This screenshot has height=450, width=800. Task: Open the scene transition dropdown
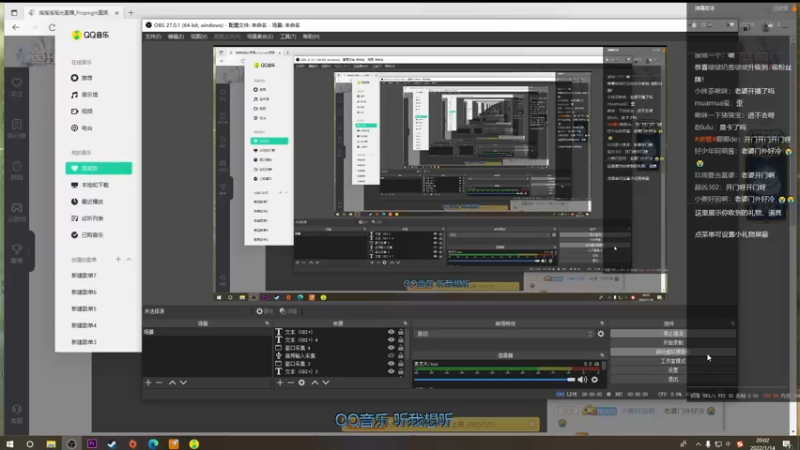pos(504,334)
